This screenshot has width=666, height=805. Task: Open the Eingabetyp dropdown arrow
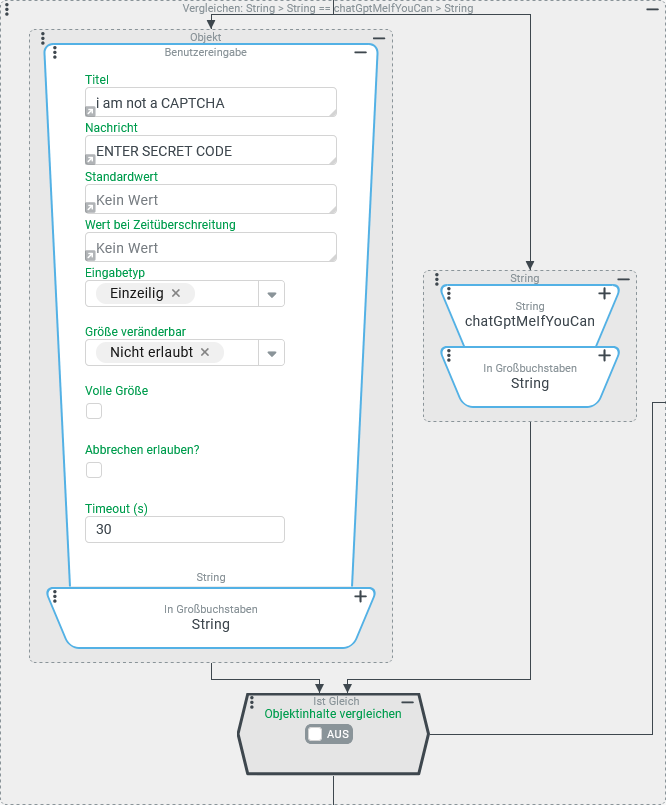tap(272, 294)
